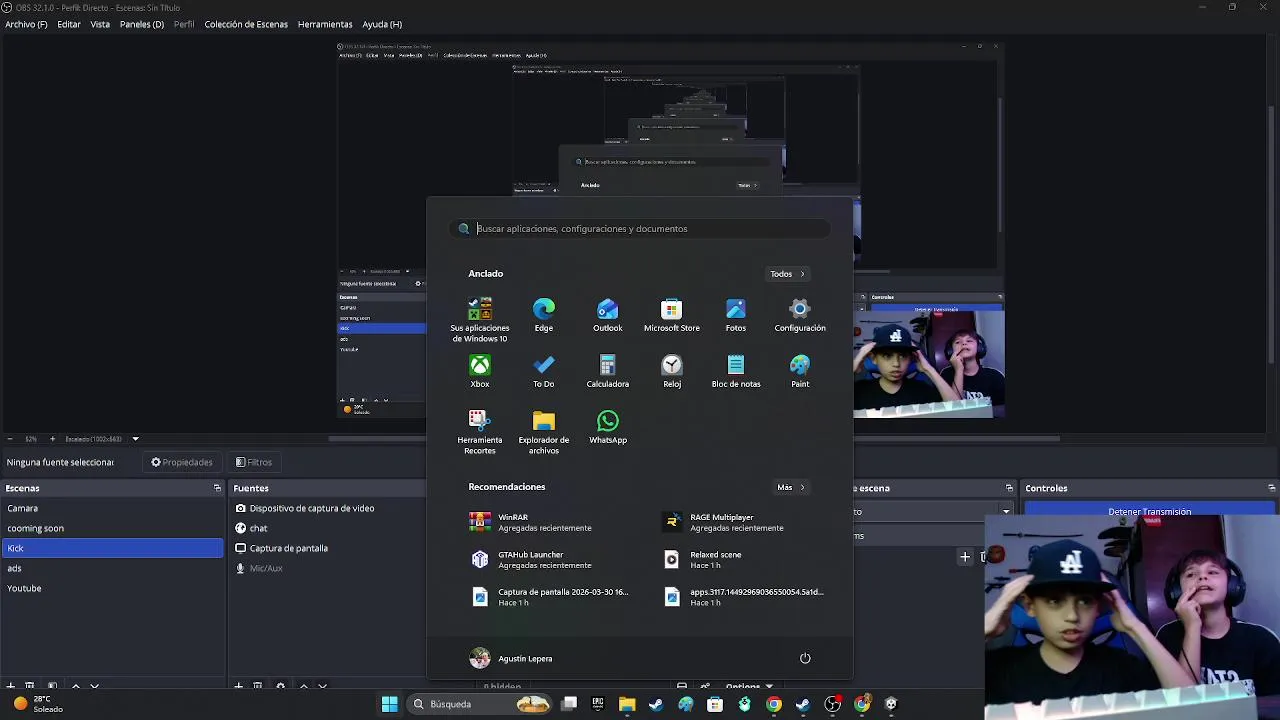The width and height of the screenshot is (1280, 720).
Task: Open the Vista menu
Action: click(100, 24)
